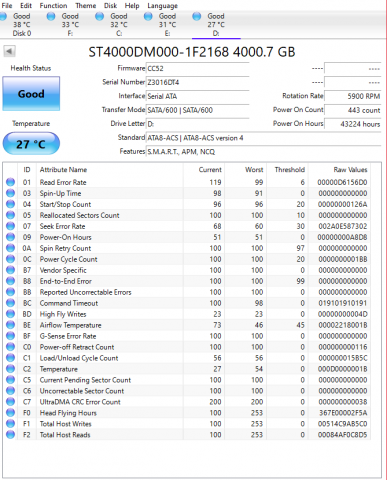Click the status orb for Total Host Reads
The height and width of the screenshot is (480, 387).
pos(11,435)
